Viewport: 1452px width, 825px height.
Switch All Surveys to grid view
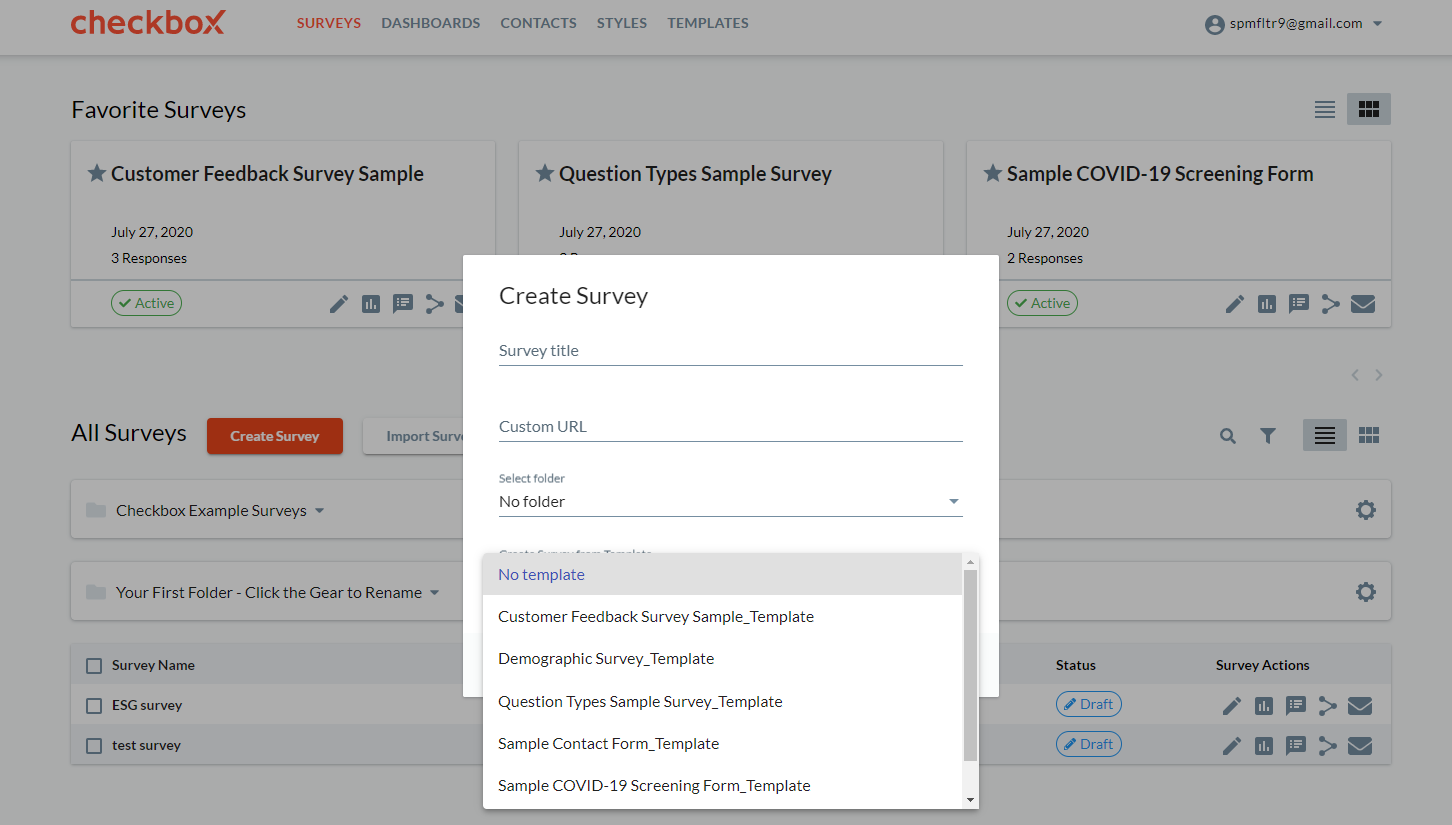(x=1369, y=435)
